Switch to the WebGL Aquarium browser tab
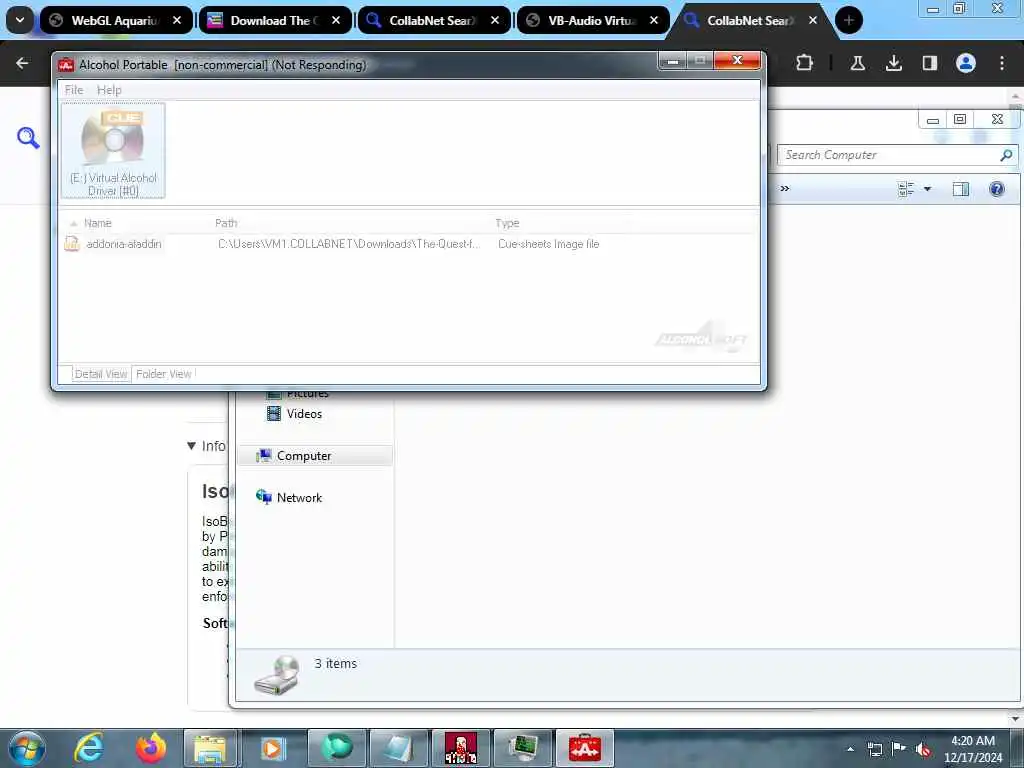 click(116, 20)
